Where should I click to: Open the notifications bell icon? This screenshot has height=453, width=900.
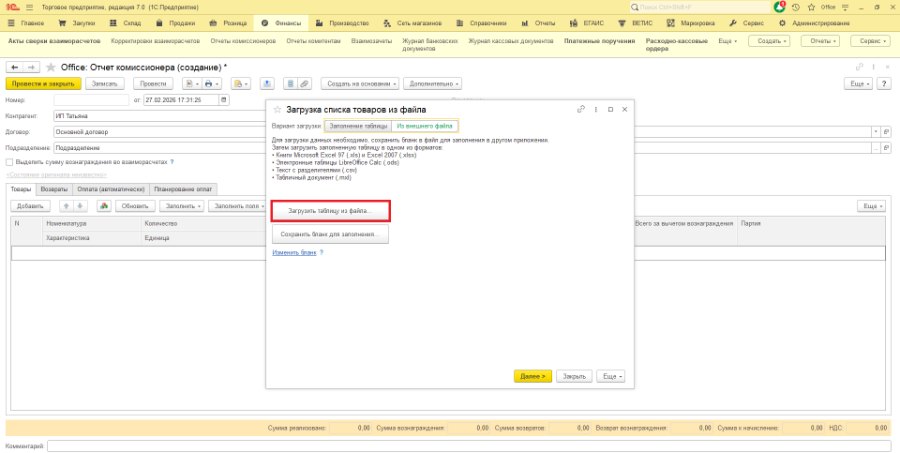779,7
